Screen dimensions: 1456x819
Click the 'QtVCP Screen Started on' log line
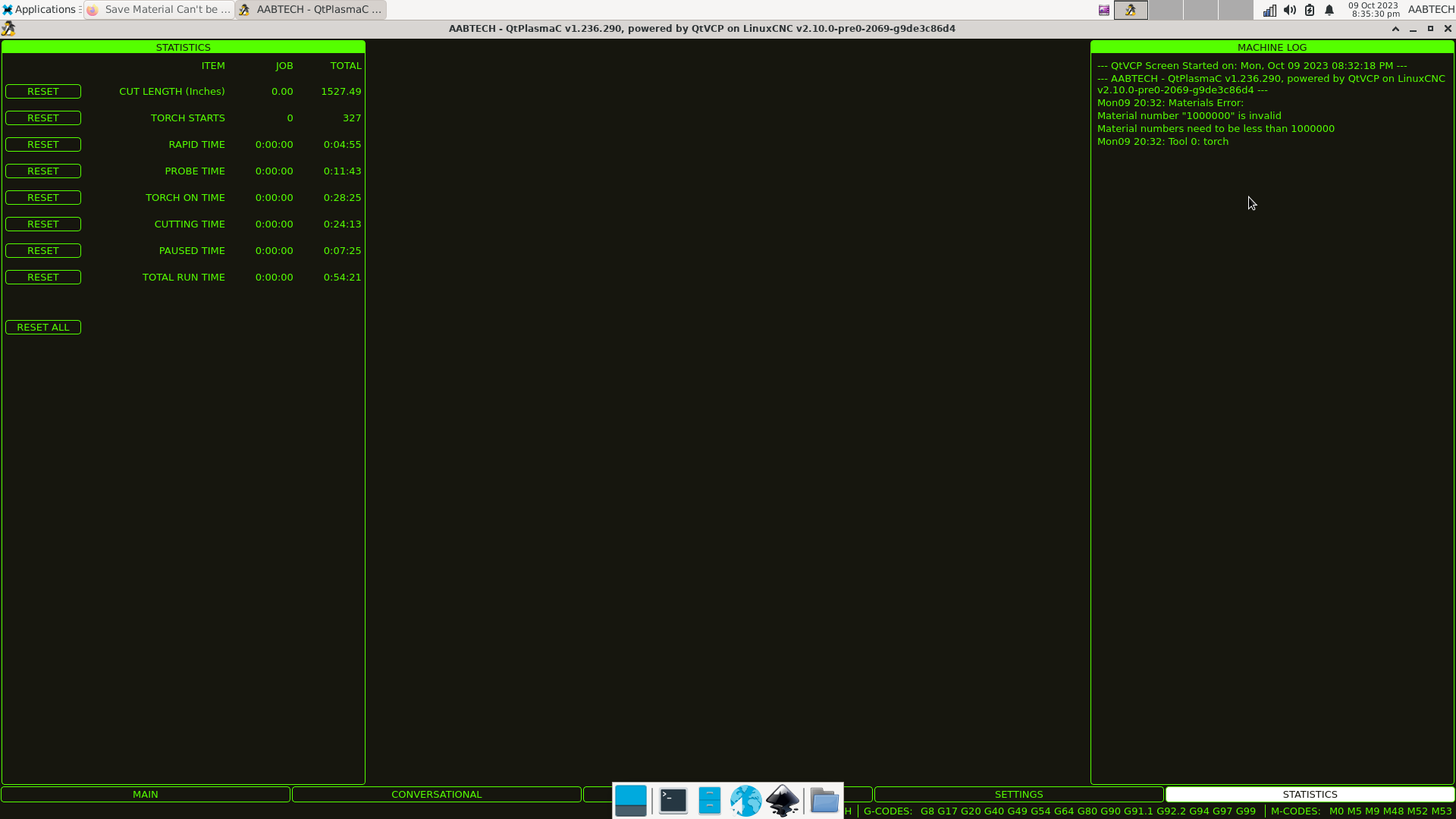point(1252,66)
